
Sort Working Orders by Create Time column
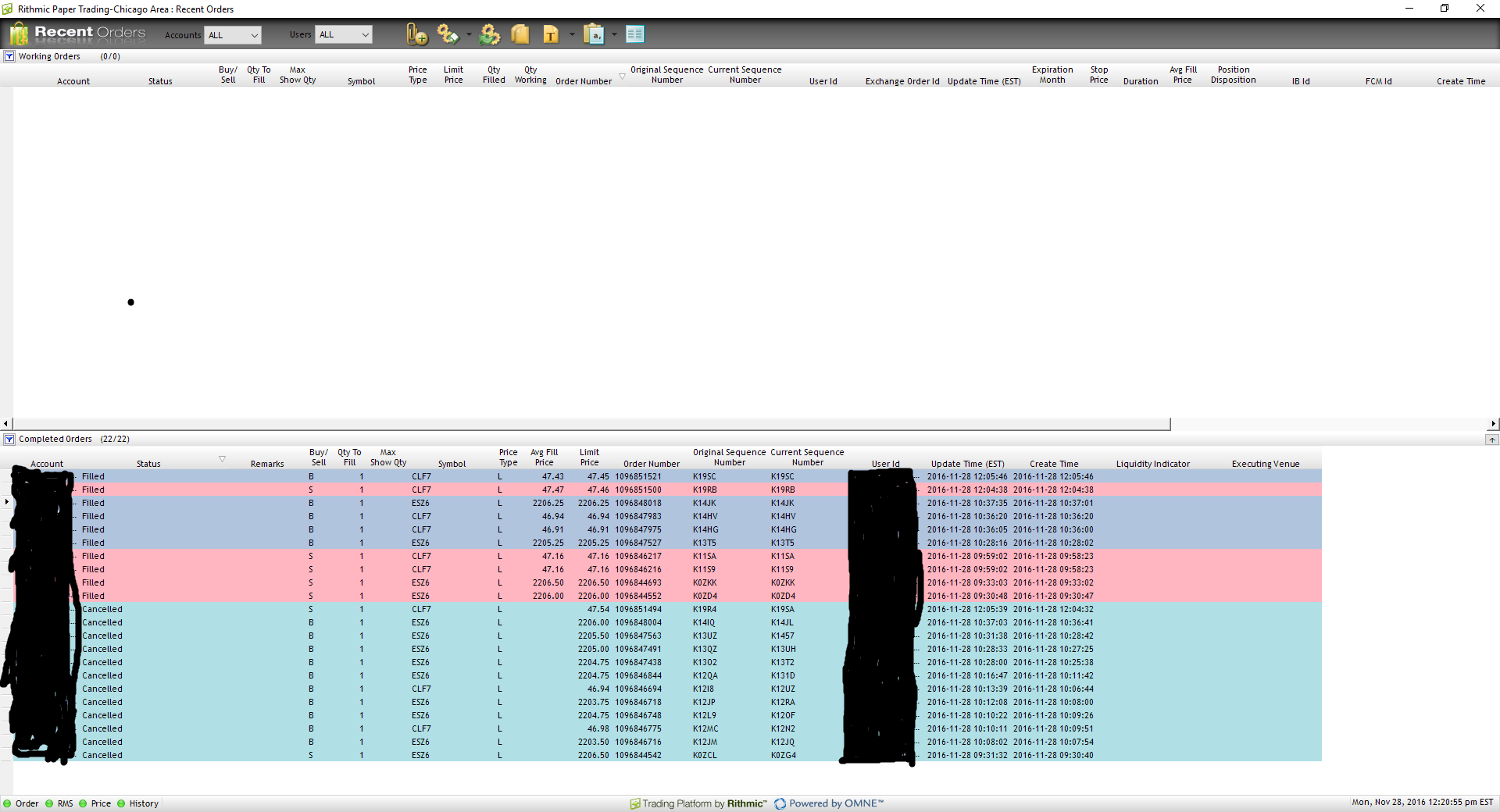tap(1461, 81)
